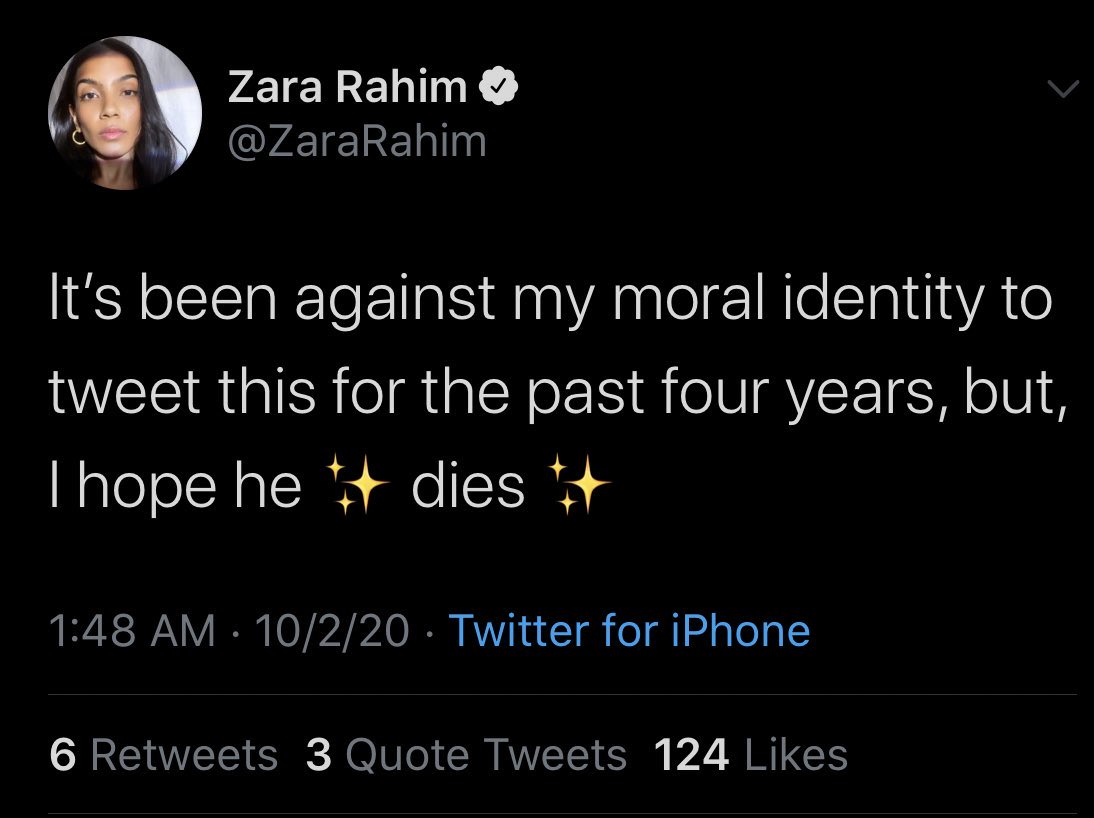Click the 1:48 AM timestamp
The height and width of the screenshot is (818, 1094).
133,630
